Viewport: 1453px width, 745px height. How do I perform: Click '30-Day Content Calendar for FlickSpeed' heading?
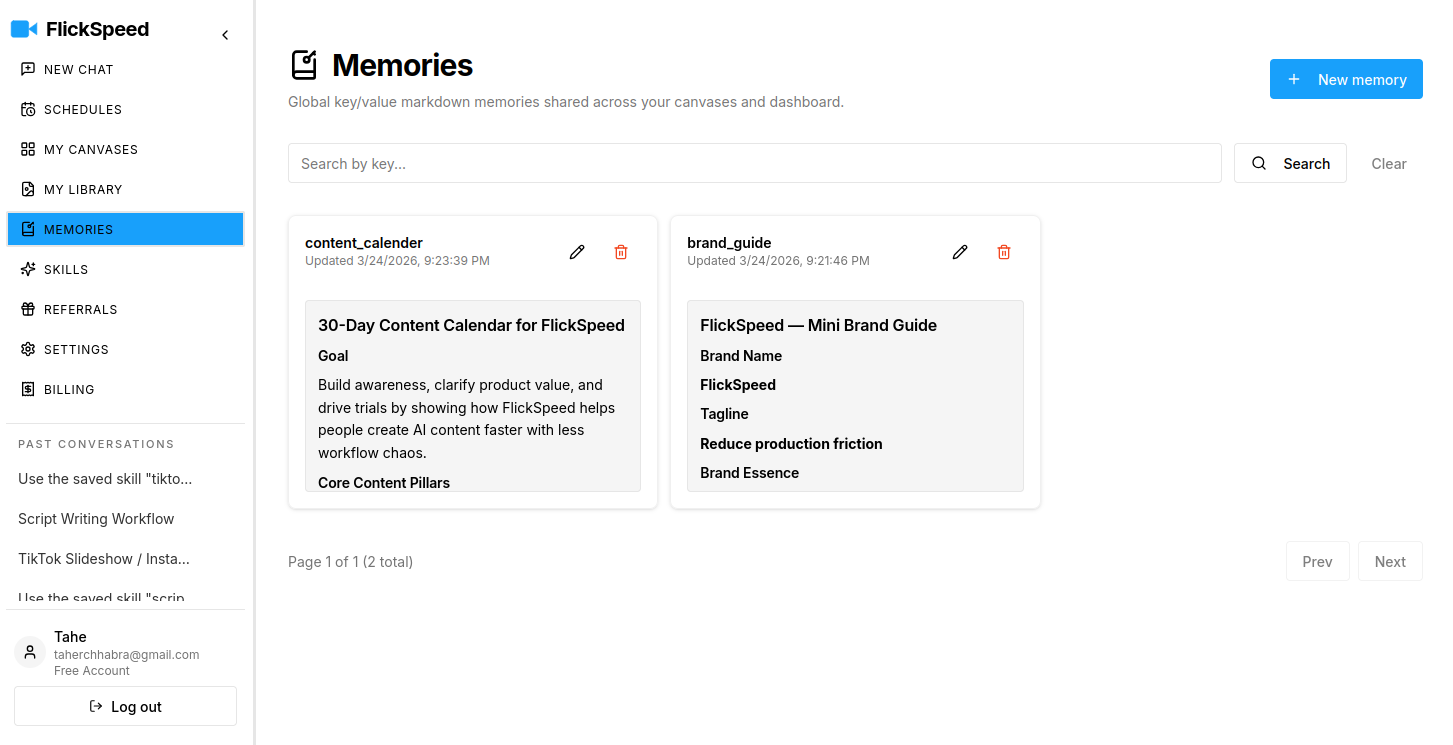[x=471, y=325]
